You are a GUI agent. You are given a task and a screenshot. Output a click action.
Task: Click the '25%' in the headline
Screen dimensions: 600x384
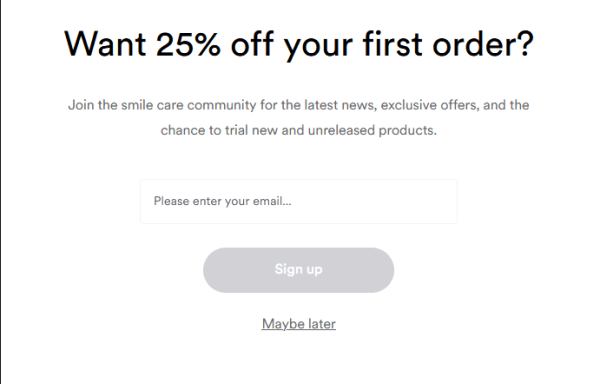pos(188,44)
